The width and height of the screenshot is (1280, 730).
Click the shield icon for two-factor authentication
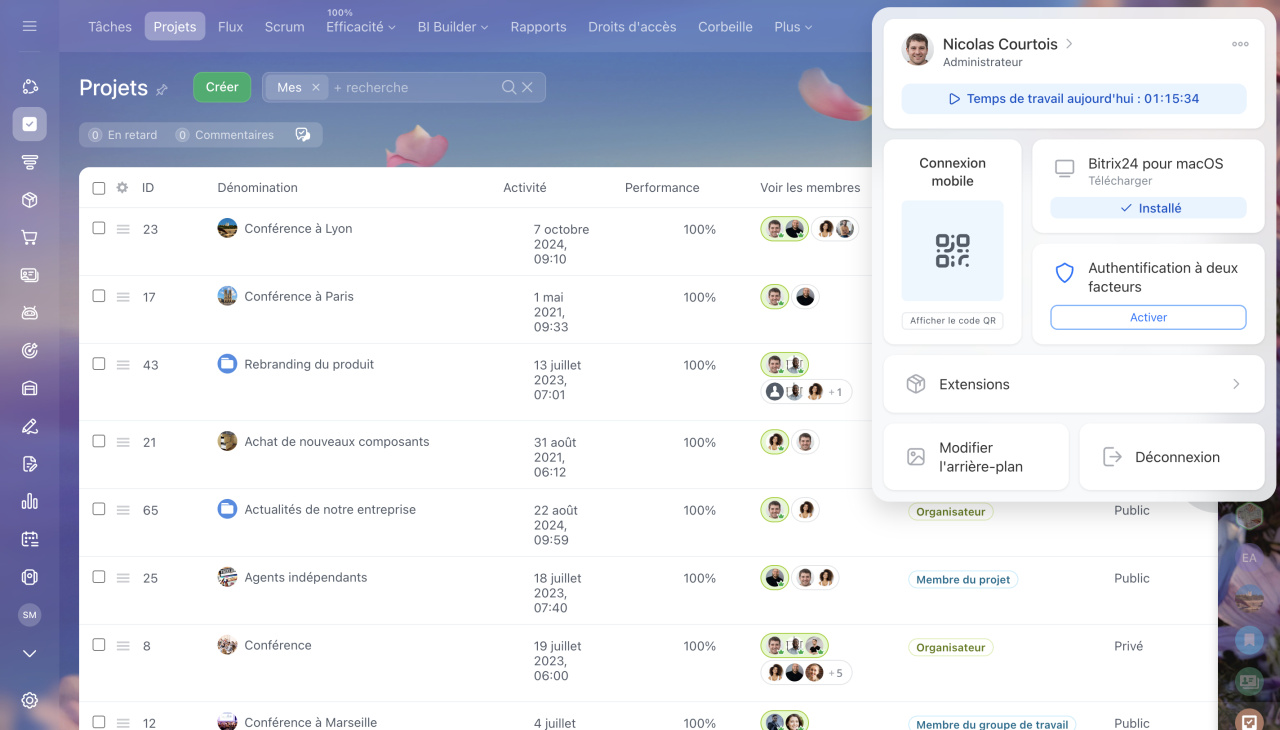click(1065, 273)
